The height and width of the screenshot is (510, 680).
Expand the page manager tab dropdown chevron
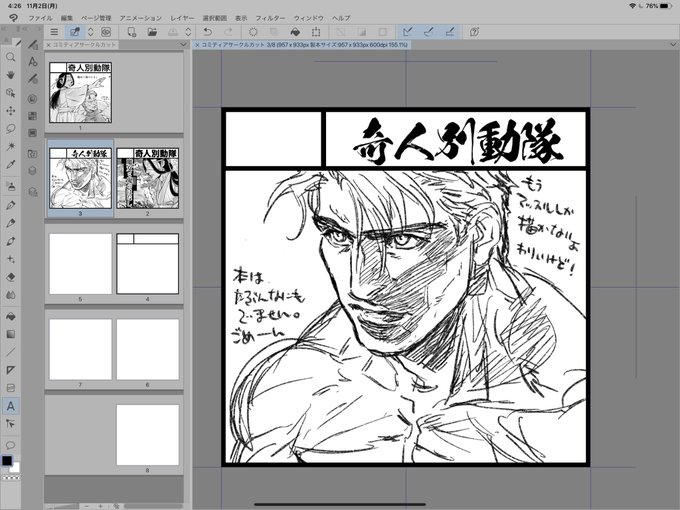[183, 45]
